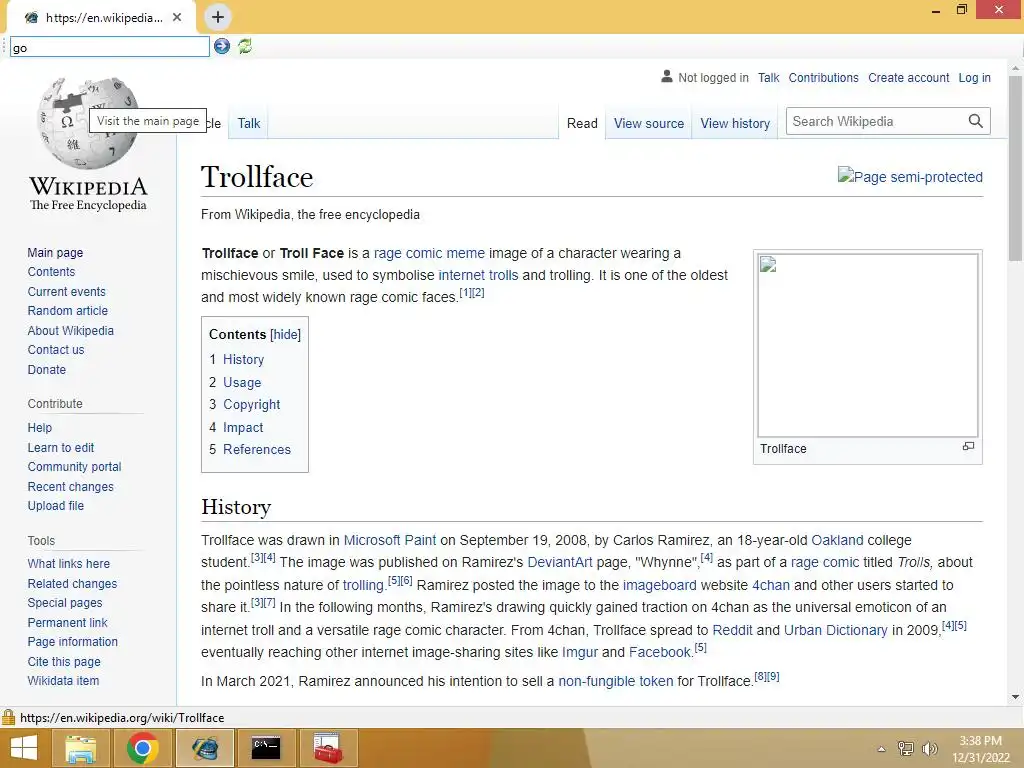Click Donate in sidebar
This screenshot has height=768, width=1024.
(x=46, y=370)
